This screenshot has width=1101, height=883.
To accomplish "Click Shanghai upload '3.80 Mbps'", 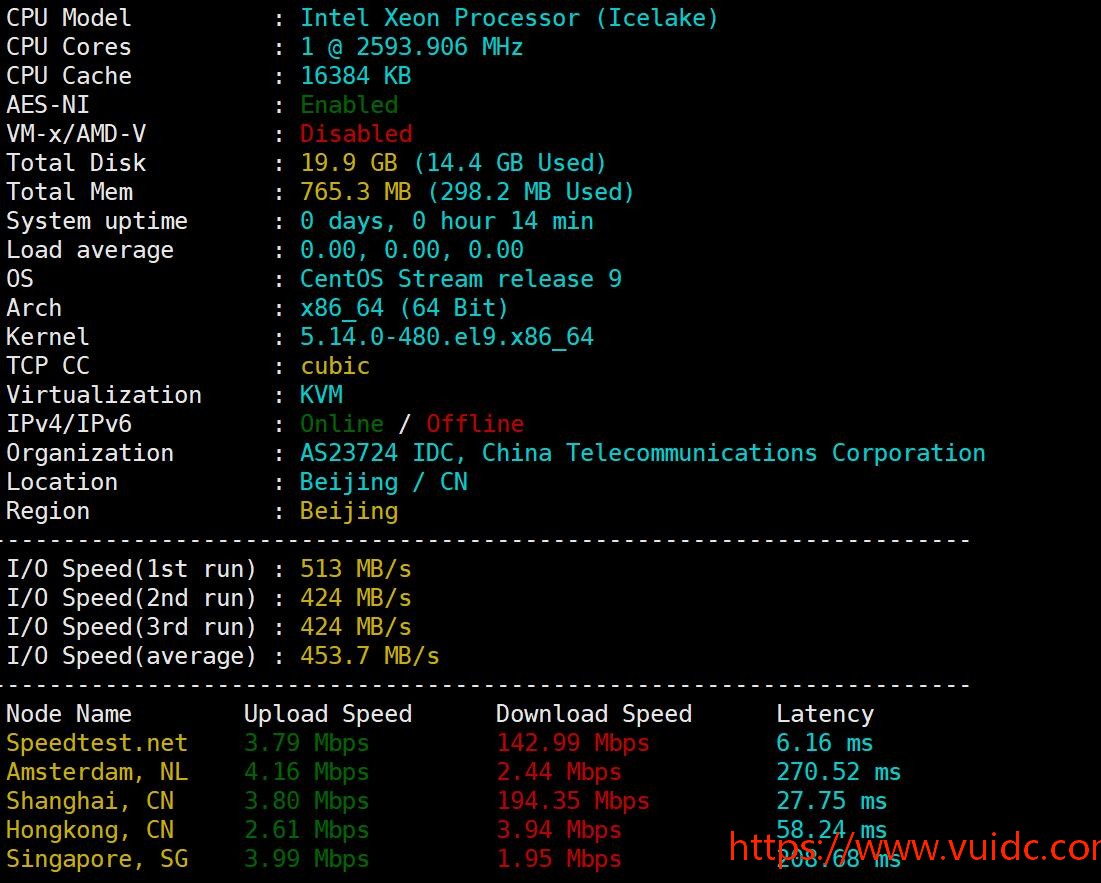I will [x=307, y=801].
